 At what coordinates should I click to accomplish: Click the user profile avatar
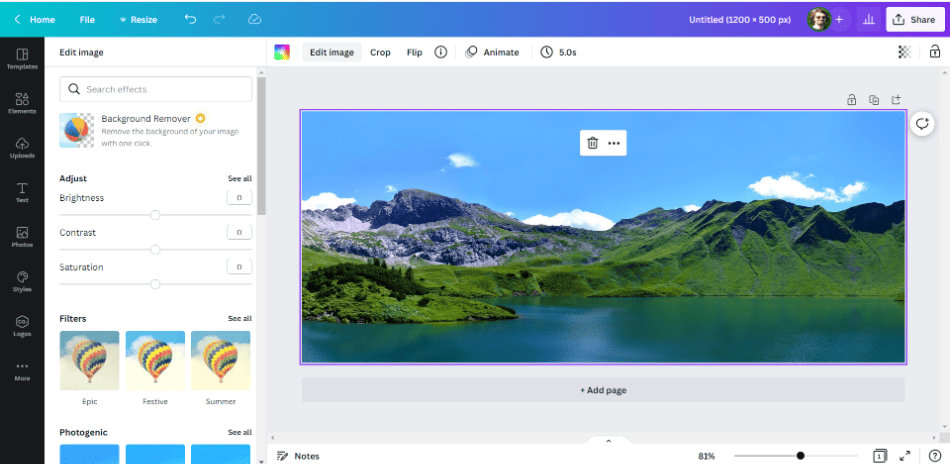(819, 19)
